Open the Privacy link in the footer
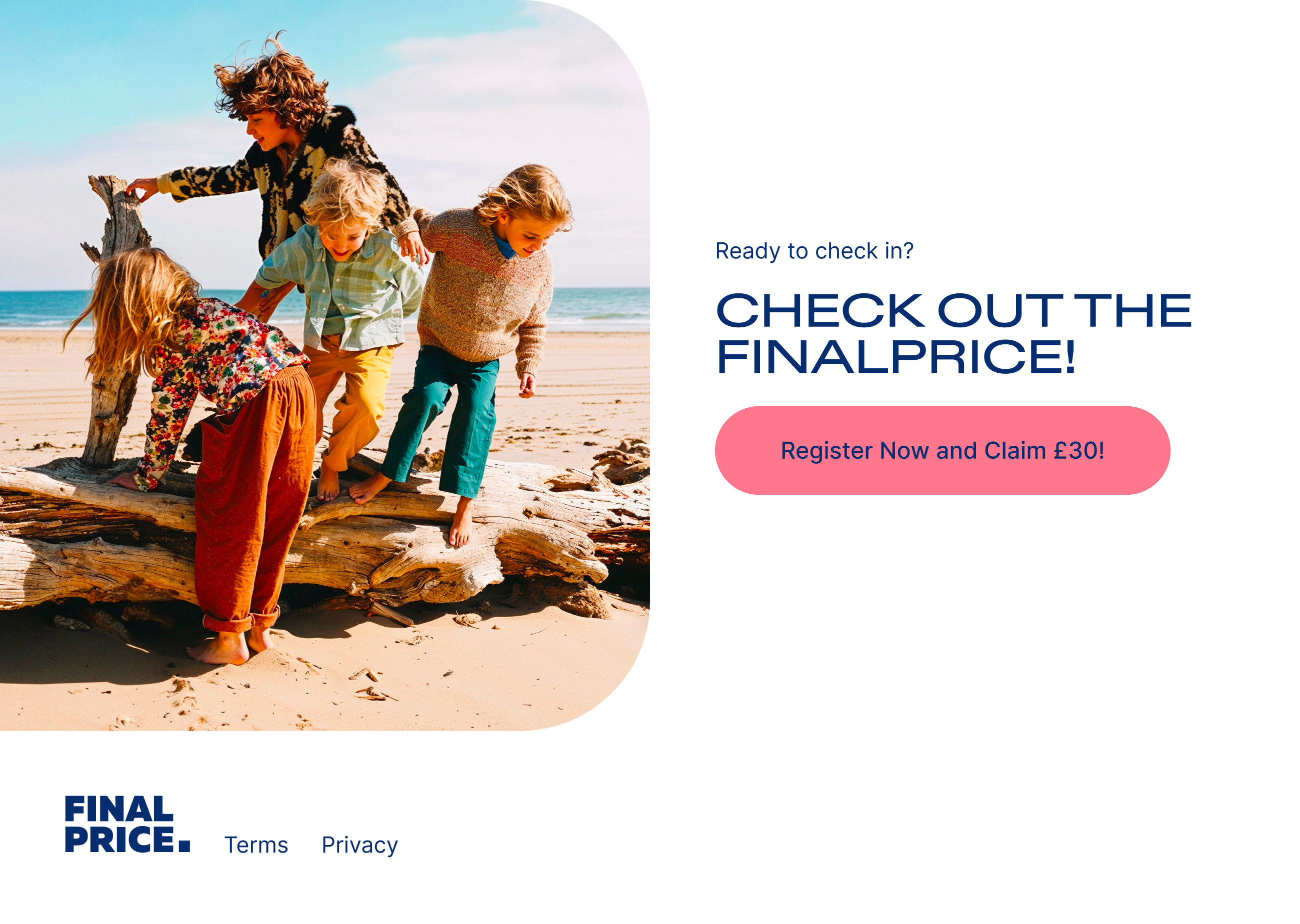Screen dimensions: 1300x924 tap(359, 846)
